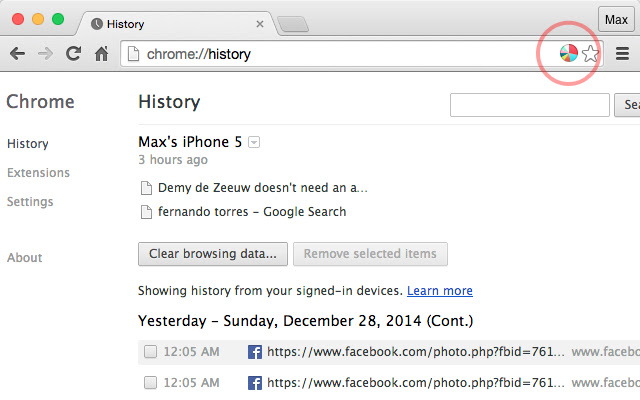Open Settings from left sidebar

pyautogui.click(x=30, y=202)
